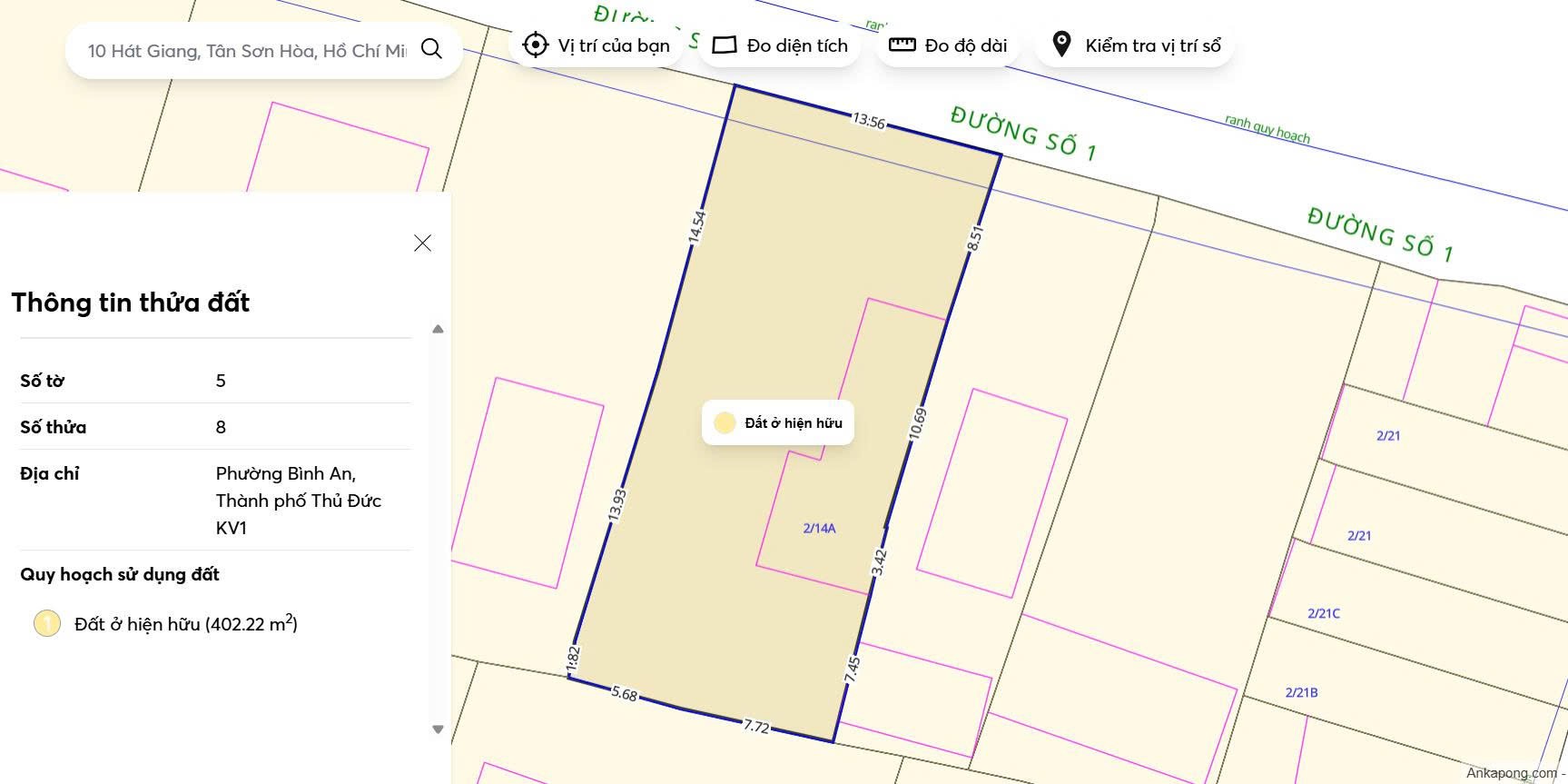Click the yellow land-use swatch in panel

46,623
